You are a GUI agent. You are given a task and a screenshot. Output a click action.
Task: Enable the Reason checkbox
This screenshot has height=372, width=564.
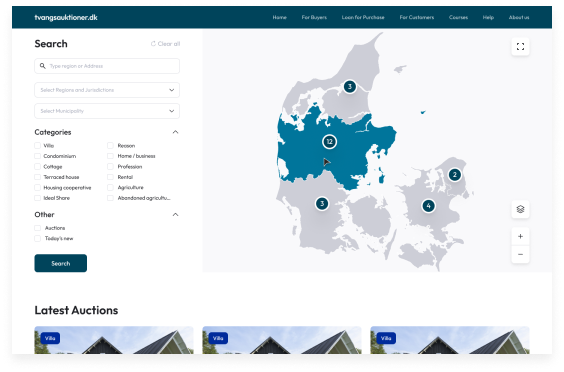tap(110, 145)
